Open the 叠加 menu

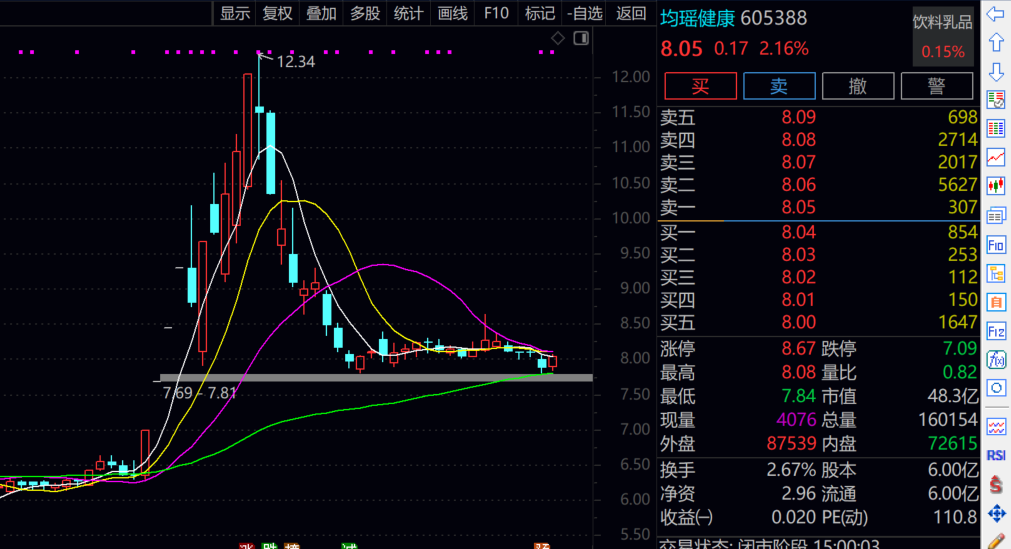321,13
